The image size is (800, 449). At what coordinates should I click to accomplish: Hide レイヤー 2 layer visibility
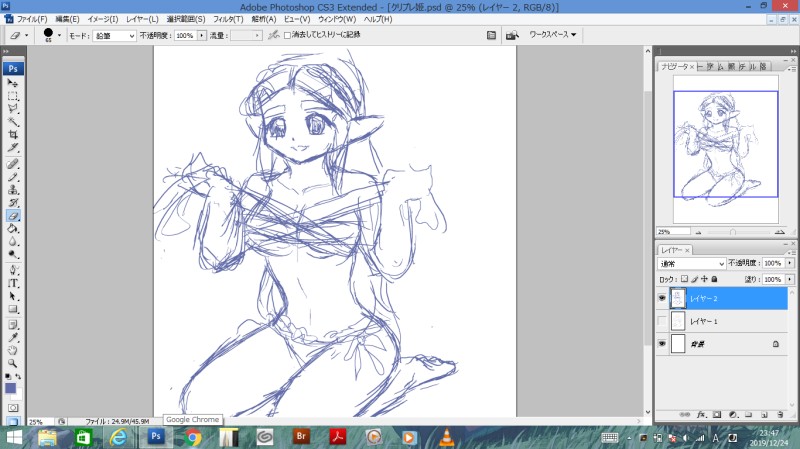[662, 298]
